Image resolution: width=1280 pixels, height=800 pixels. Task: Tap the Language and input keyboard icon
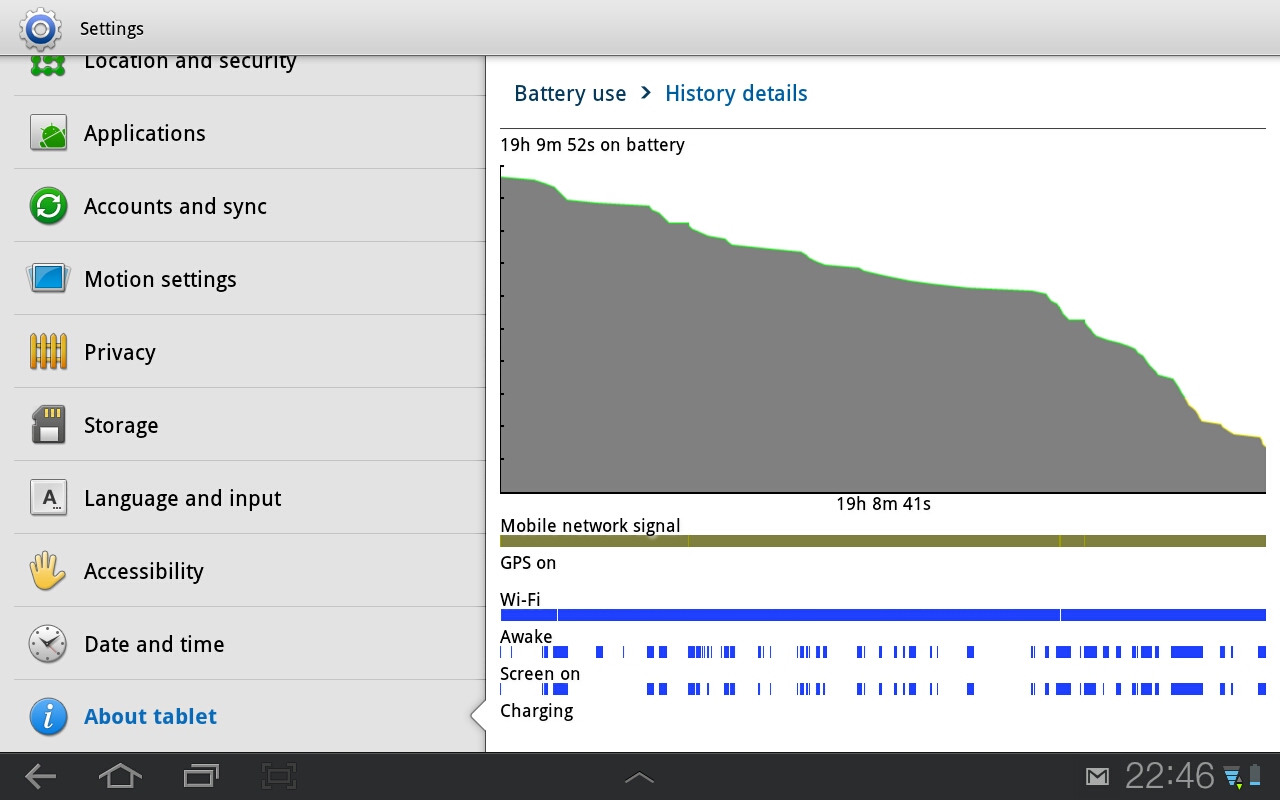point(49,498)
